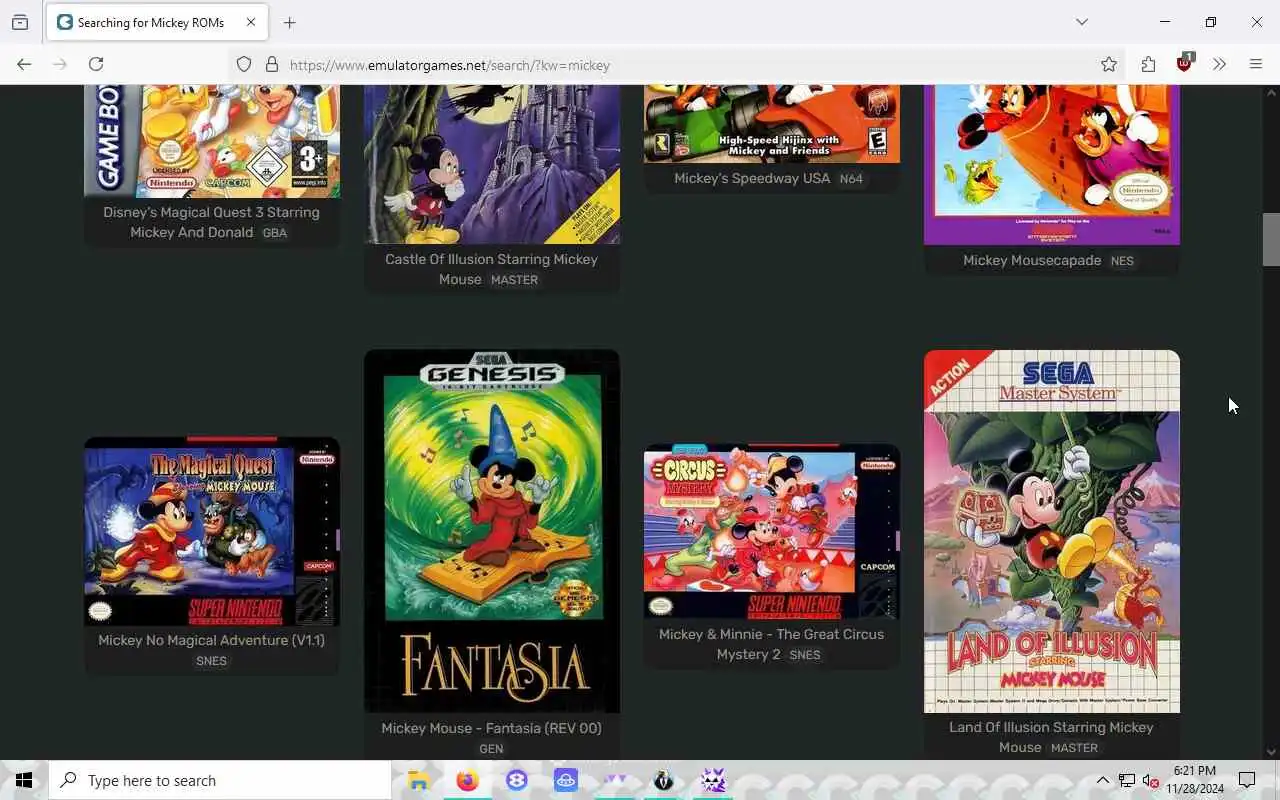Screen dimensions: 1280x800
Task: Click the page's vertical scrollbar thumb
Action: (x=1271, y=240)
